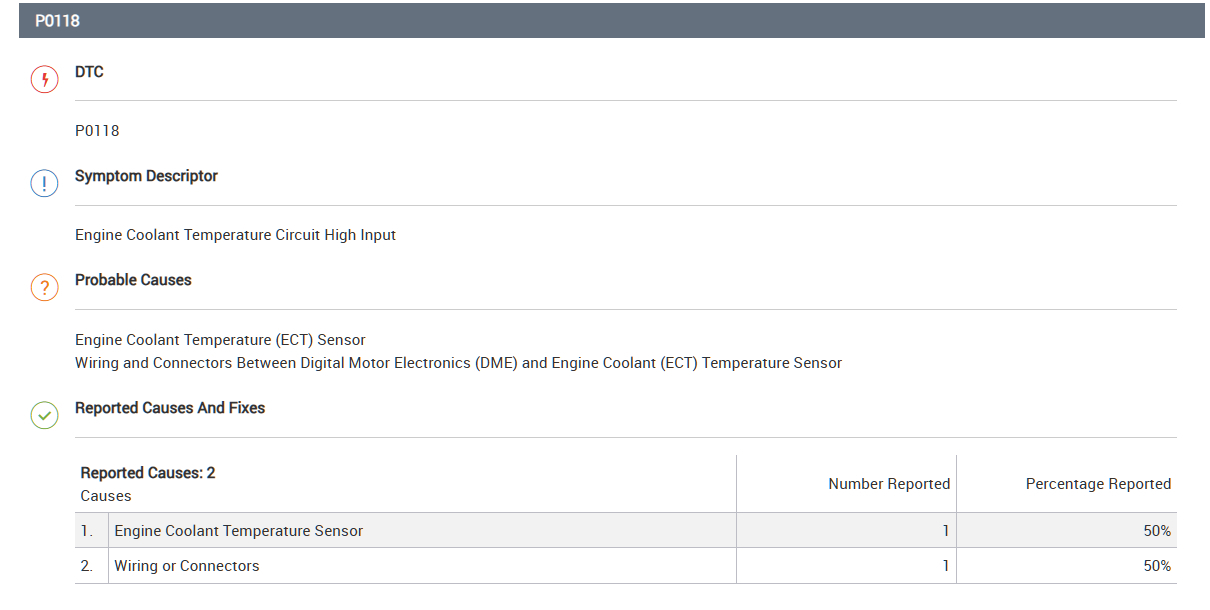Click the number reported for Wiring or Connectors
Screen dimensions: 1210x610
945,566
